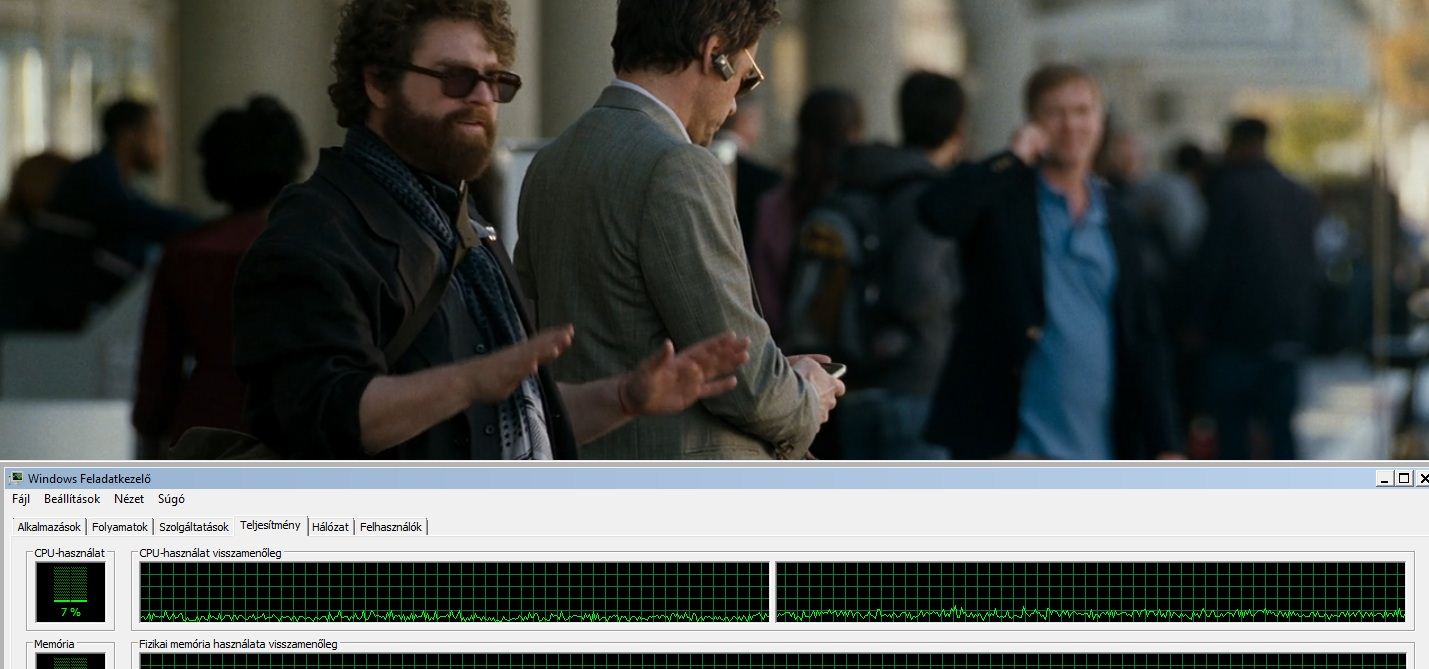Screen dimensions: 1429x669
Task: Open the Beállítások menu
Action: [x=72, y=499]
